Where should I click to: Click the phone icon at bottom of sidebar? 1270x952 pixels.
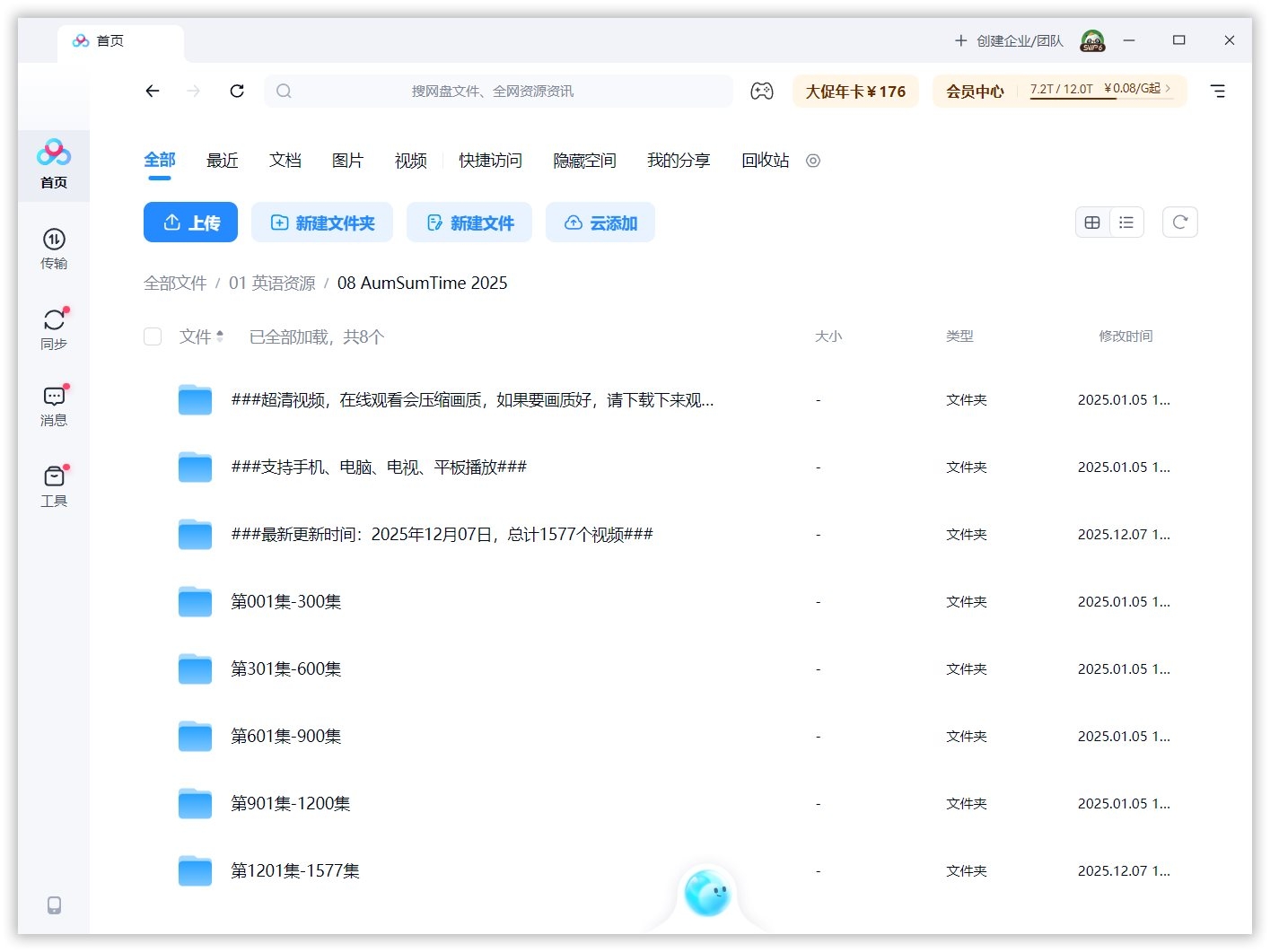coord(54,905)
